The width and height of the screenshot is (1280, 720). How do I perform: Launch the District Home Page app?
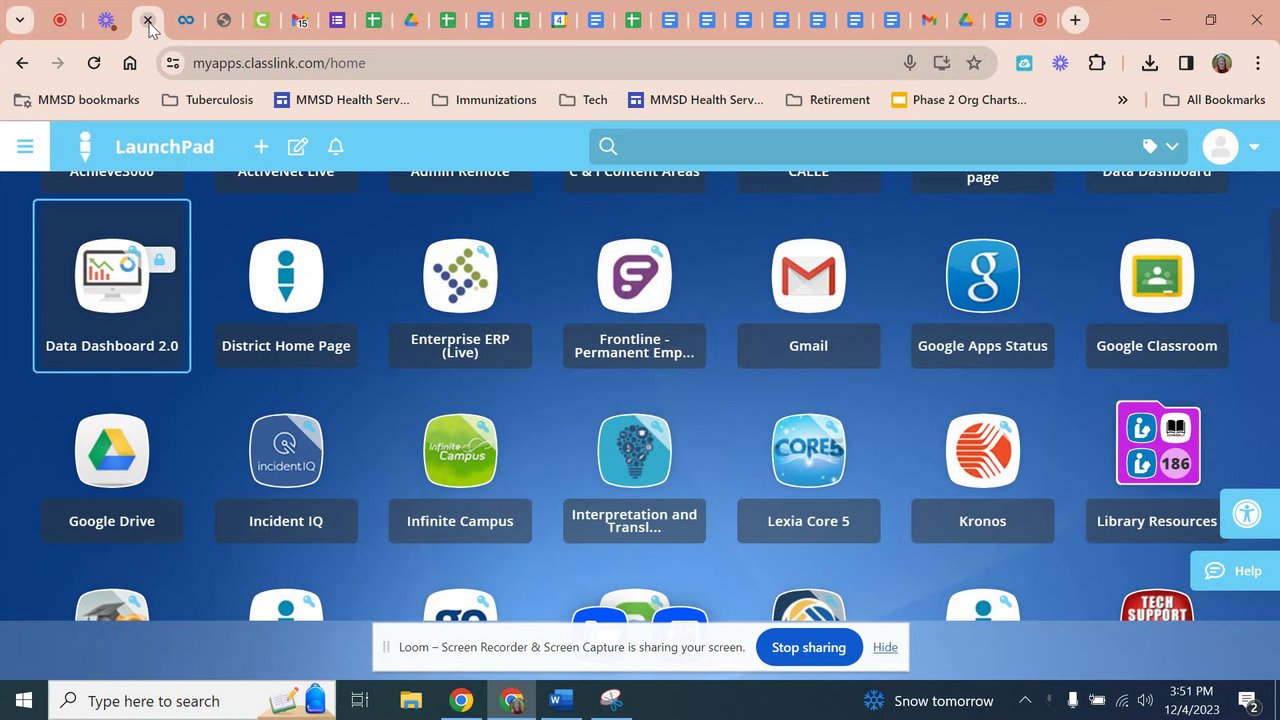(286, 276)
